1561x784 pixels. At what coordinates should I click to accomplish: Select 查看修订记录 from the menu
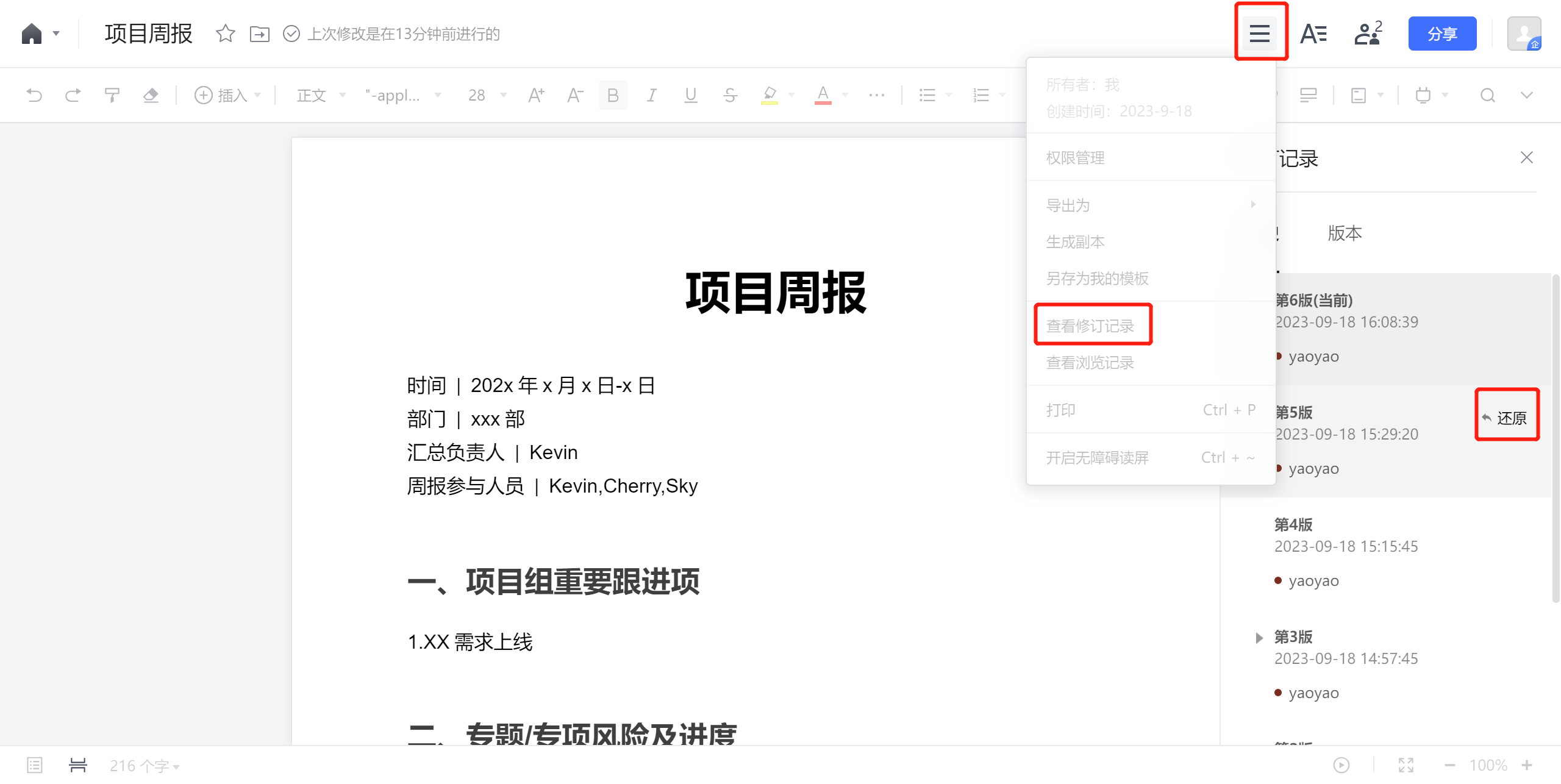coord(1090,326)
